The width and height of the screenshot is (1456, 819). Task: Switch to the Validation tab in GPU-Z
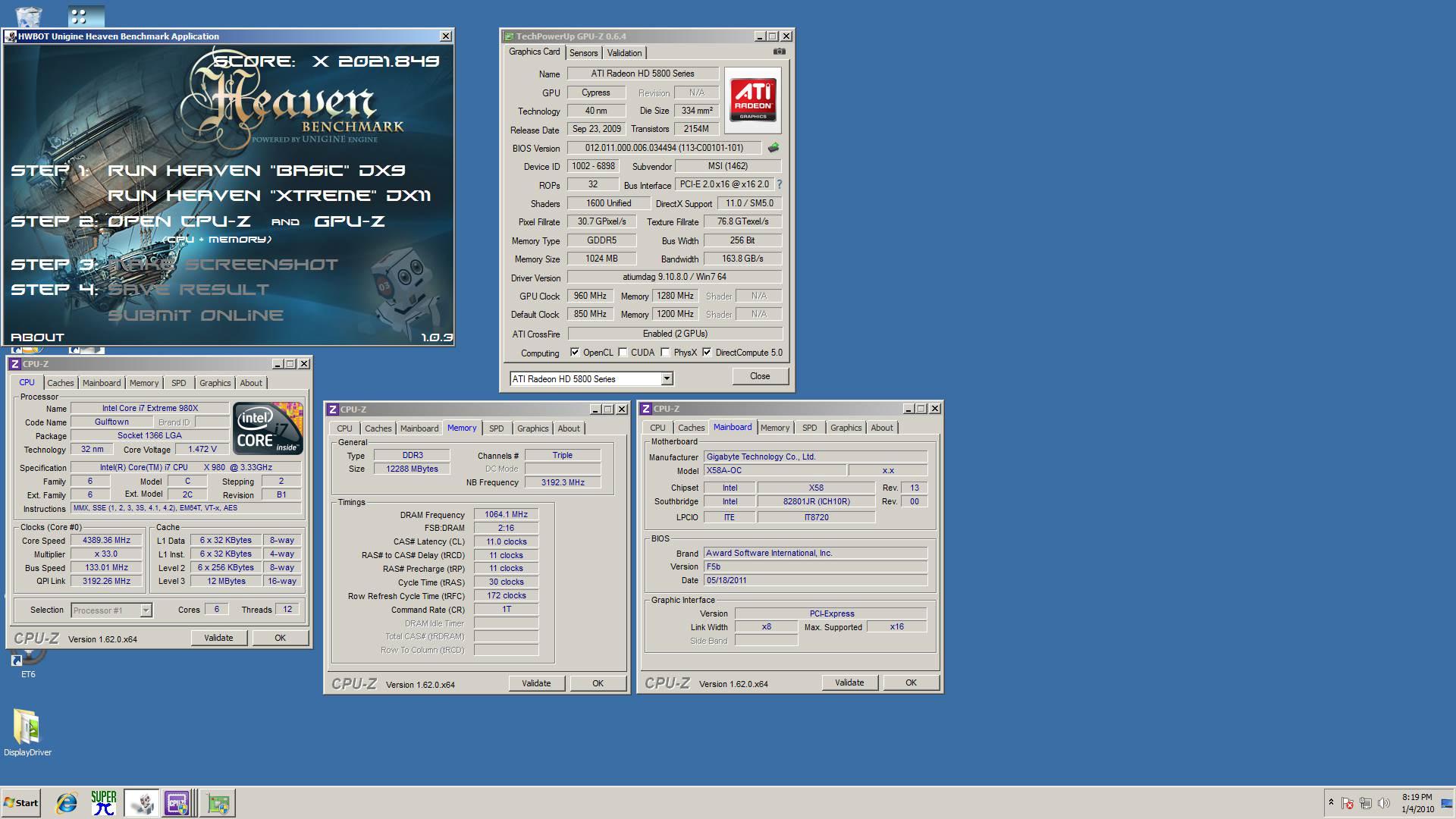[x=624, y=53]
